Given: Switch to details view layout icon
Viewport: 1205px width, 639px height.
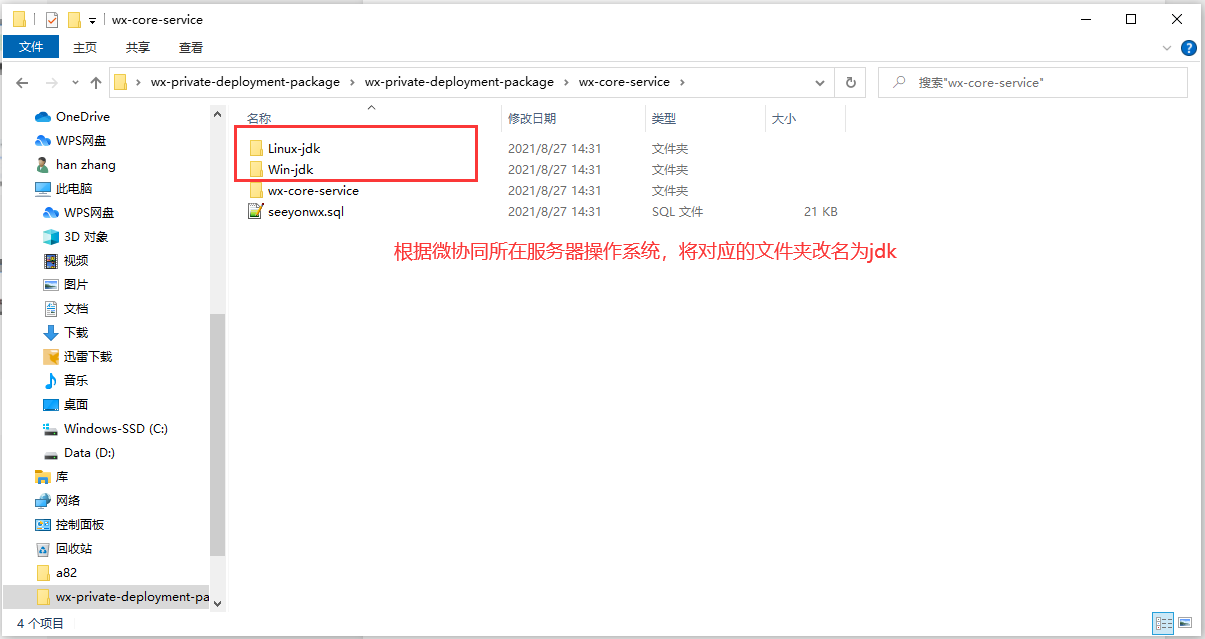Looking at the screenshot, I should [1163, 622].
